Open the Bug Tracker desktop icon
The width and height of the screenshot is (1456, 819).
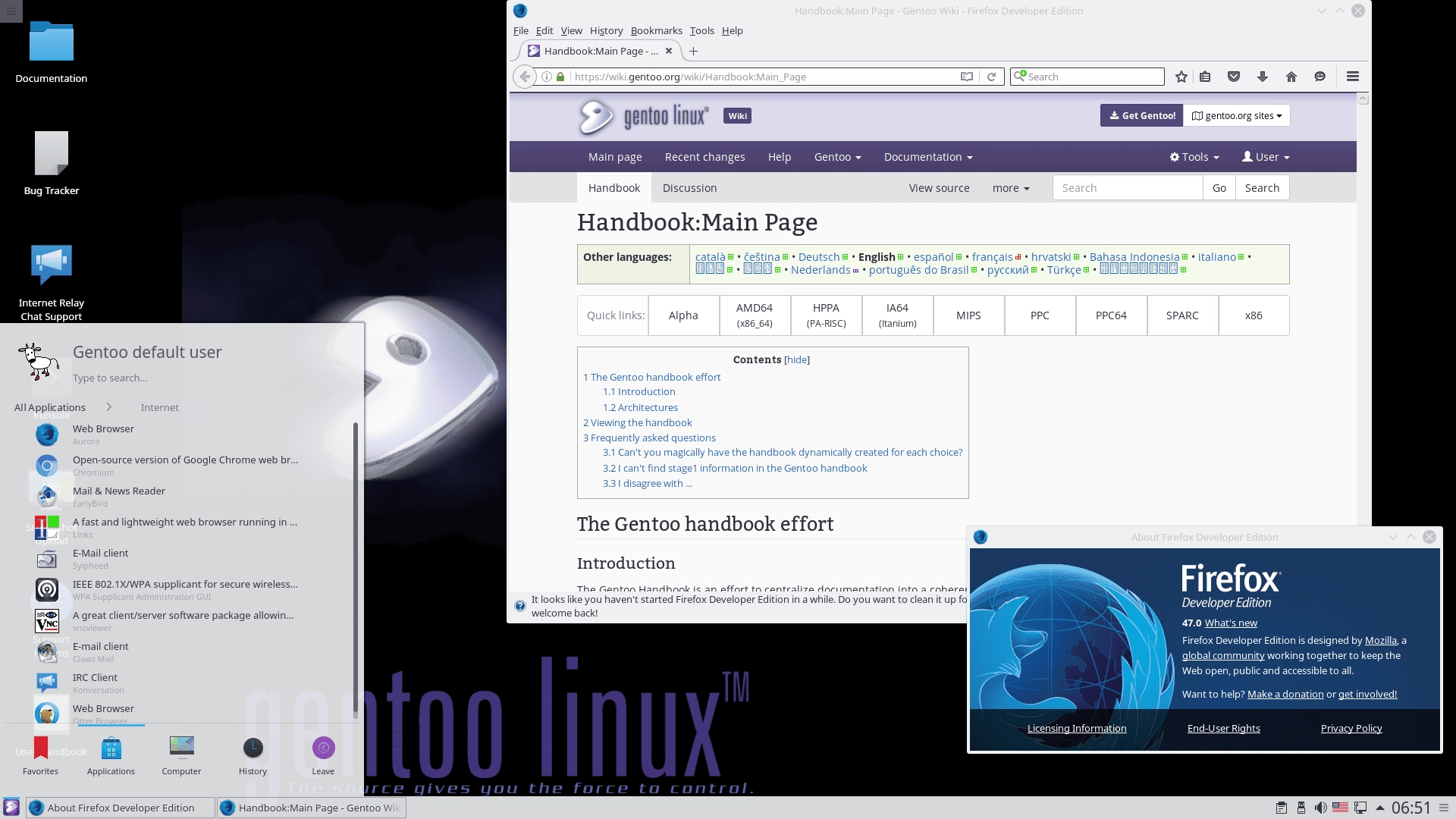[x=52, y=164]
